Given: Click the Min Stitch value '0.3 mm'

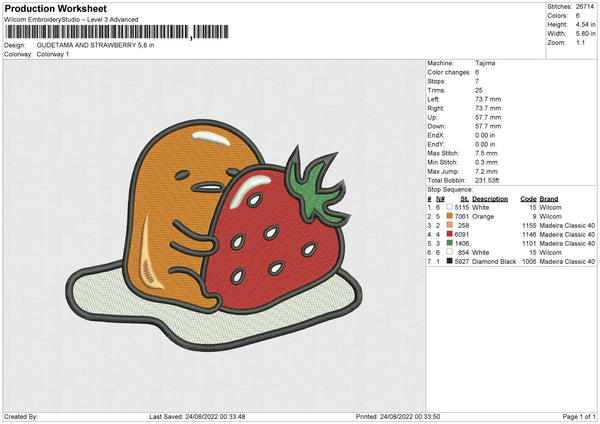Looking at the screenshot, I should pos(486,162).
